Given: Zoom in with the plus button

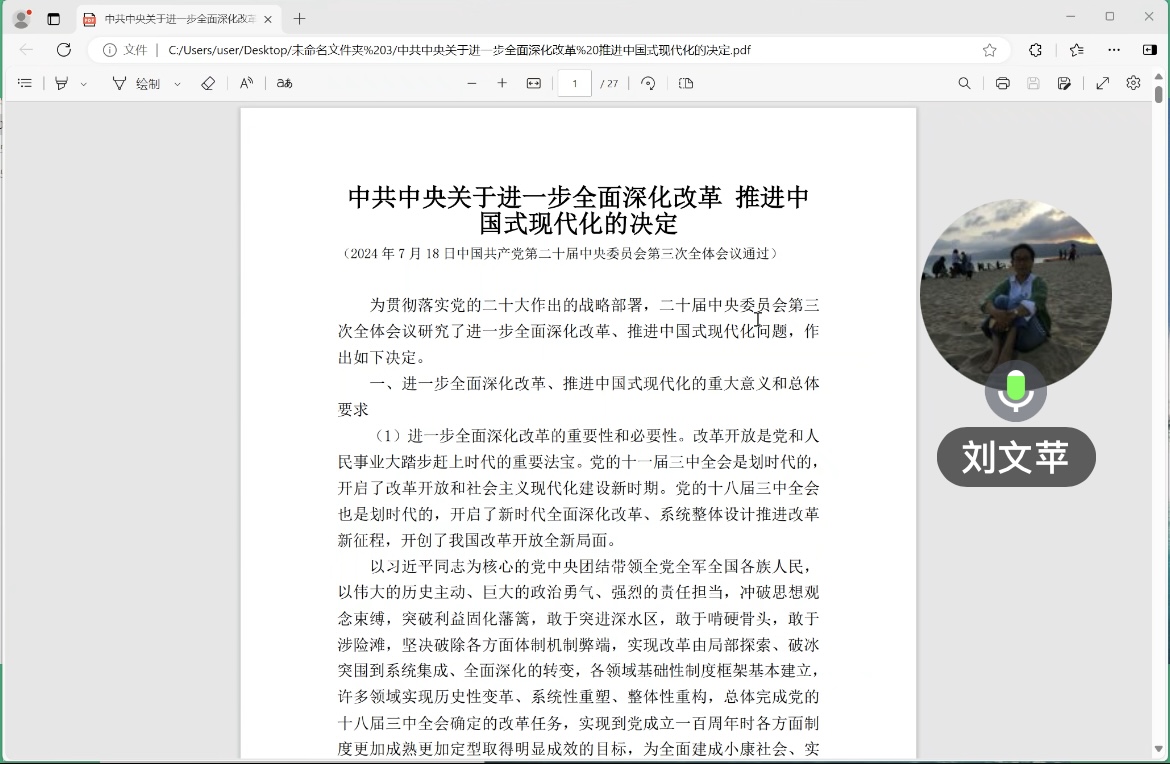Looking at the screenshot, I should (x=502, y=84).
